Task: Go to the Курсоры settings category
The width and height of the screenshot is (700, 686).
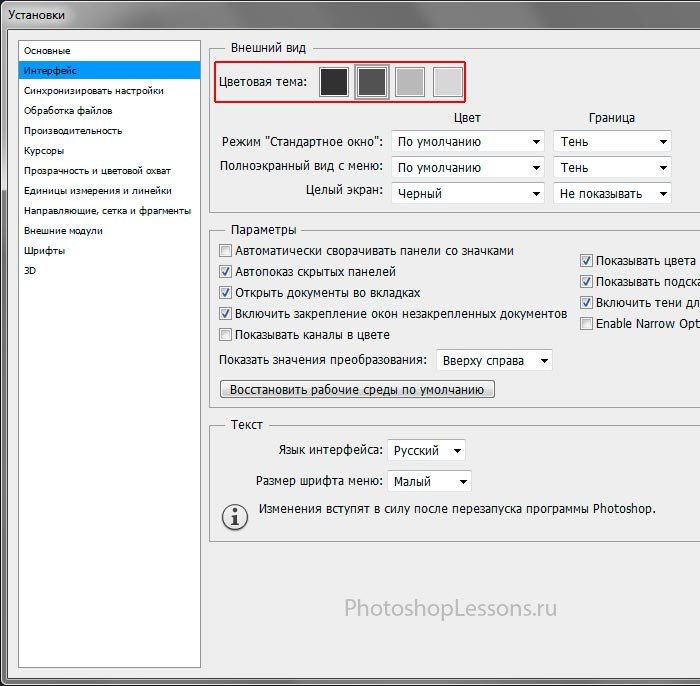Action: 44,150
